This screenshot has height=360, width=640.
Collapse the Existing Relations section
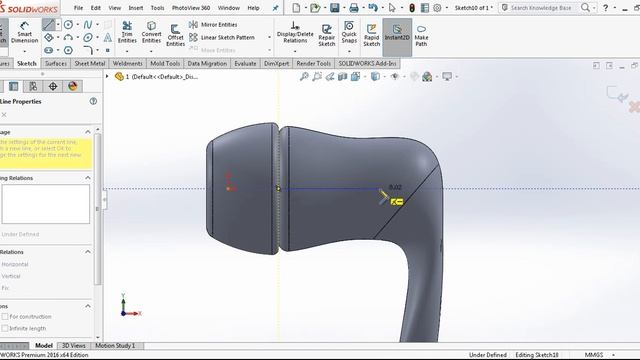[x=88, y=178]
